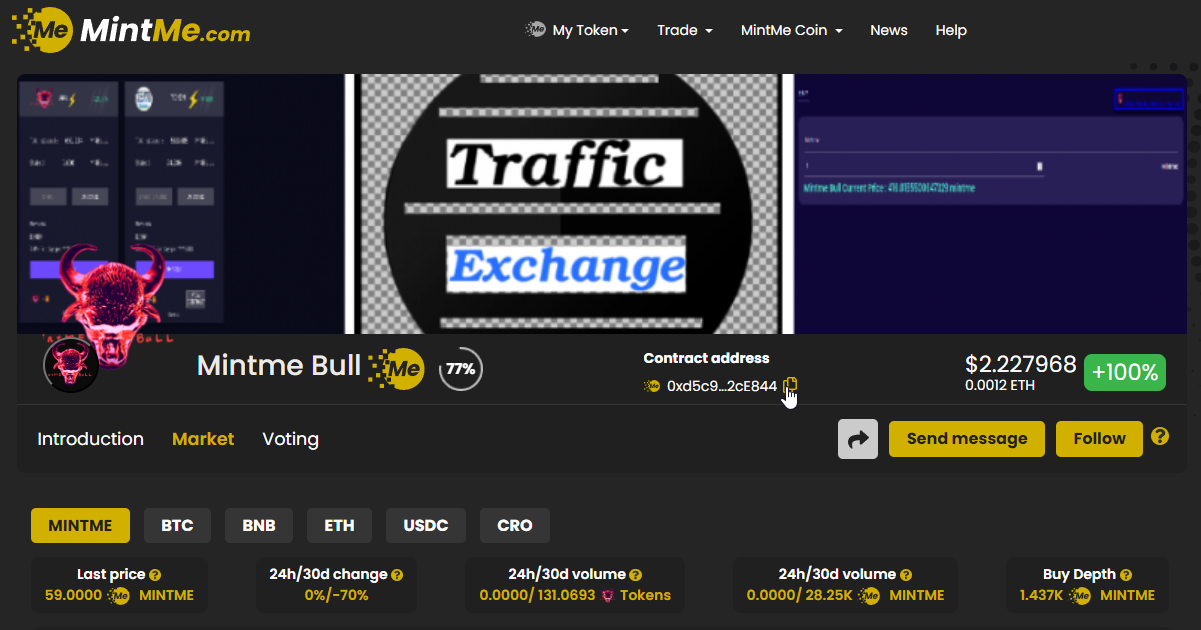Open the Voting tab
This screenshot has height=630, width=1201.
(x=290, y=439)
